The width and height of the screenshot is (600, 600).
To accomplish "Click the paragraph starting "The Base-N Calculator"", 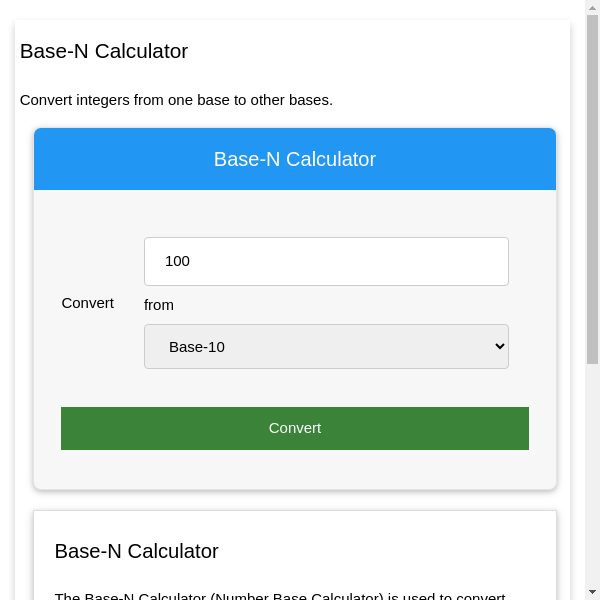I will click(x=280, y=596).
